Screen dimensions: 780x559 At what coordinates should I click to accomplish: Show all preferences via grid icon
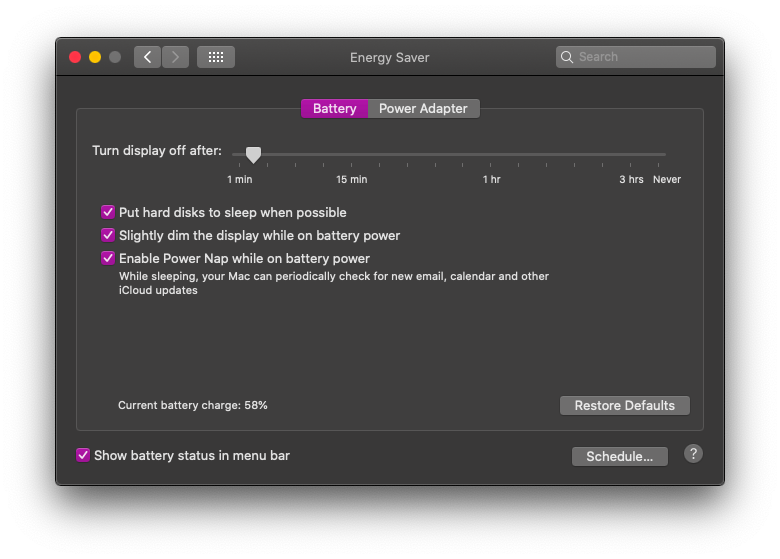[216, 57]
